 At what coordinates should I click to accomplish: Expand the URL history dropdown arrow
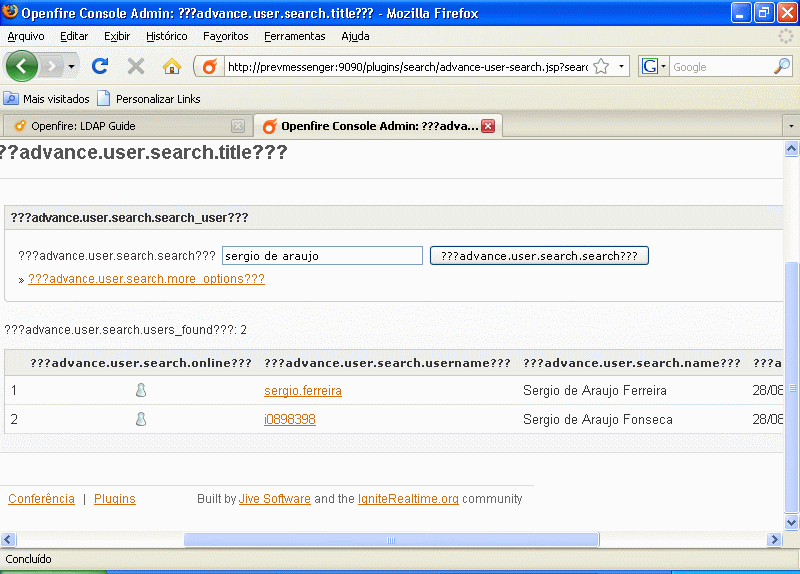tap(622, 67)
